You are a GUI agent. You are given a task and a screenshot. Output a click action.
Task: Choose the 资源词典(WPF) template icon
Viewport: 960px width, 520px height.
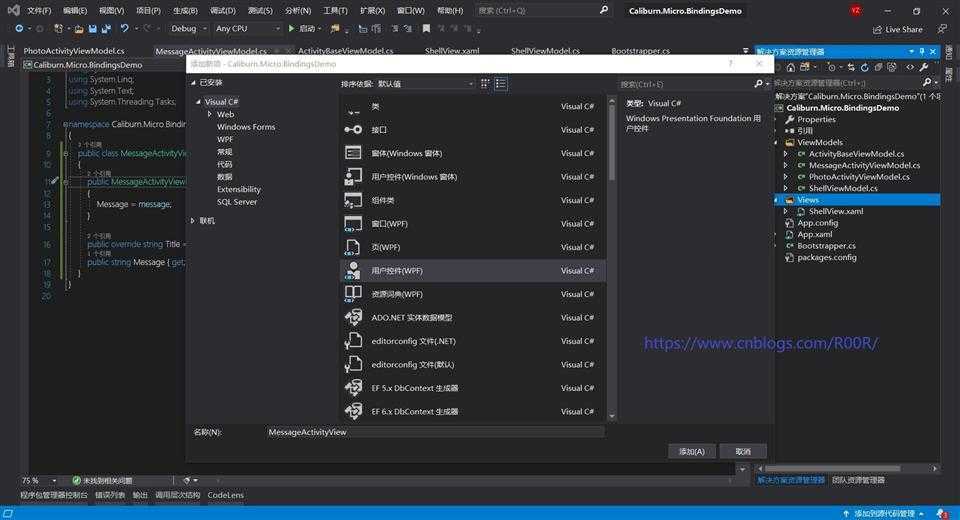tap(353, 294)
